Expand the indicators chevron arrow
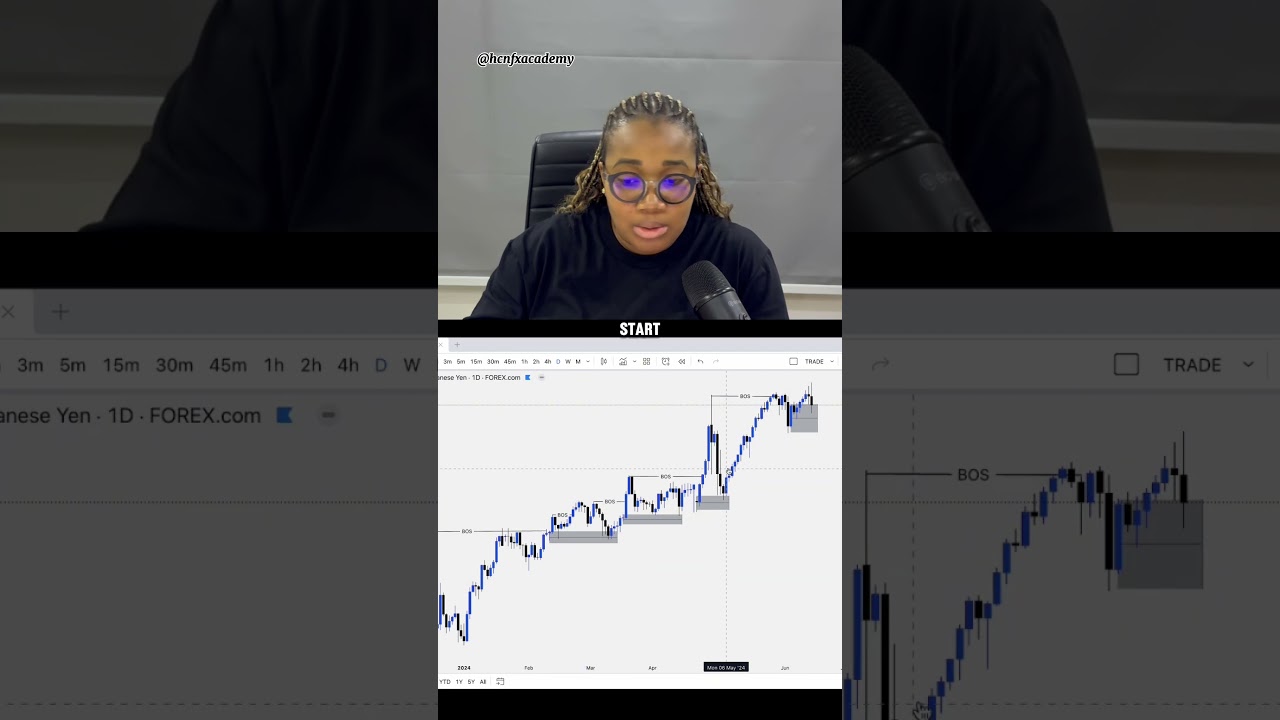This screenshot has width=1280, height=720. coord(635,361)
